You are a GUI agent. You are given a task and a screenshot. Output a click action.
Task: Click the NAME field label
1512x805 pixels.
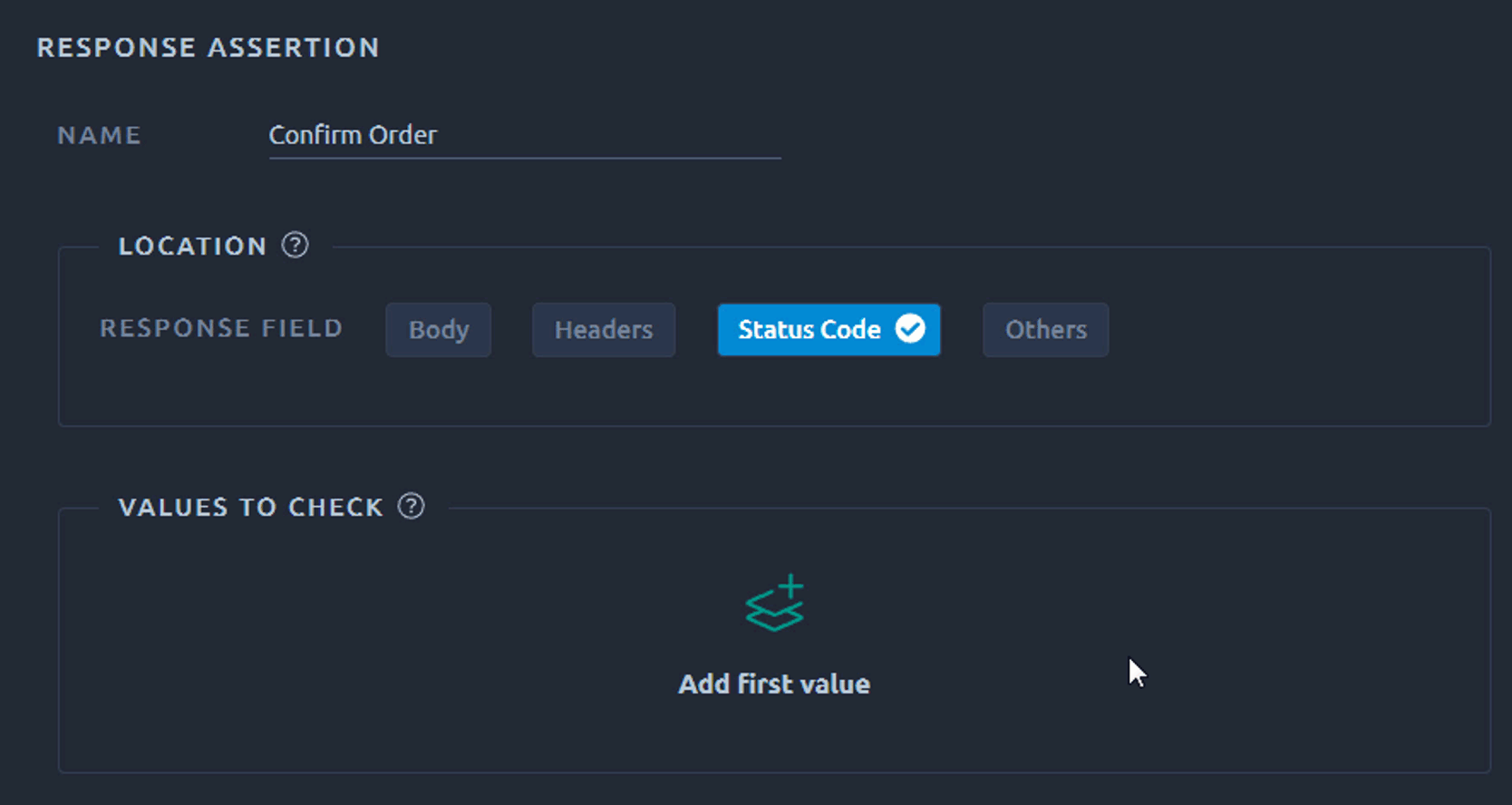point(100,136)
